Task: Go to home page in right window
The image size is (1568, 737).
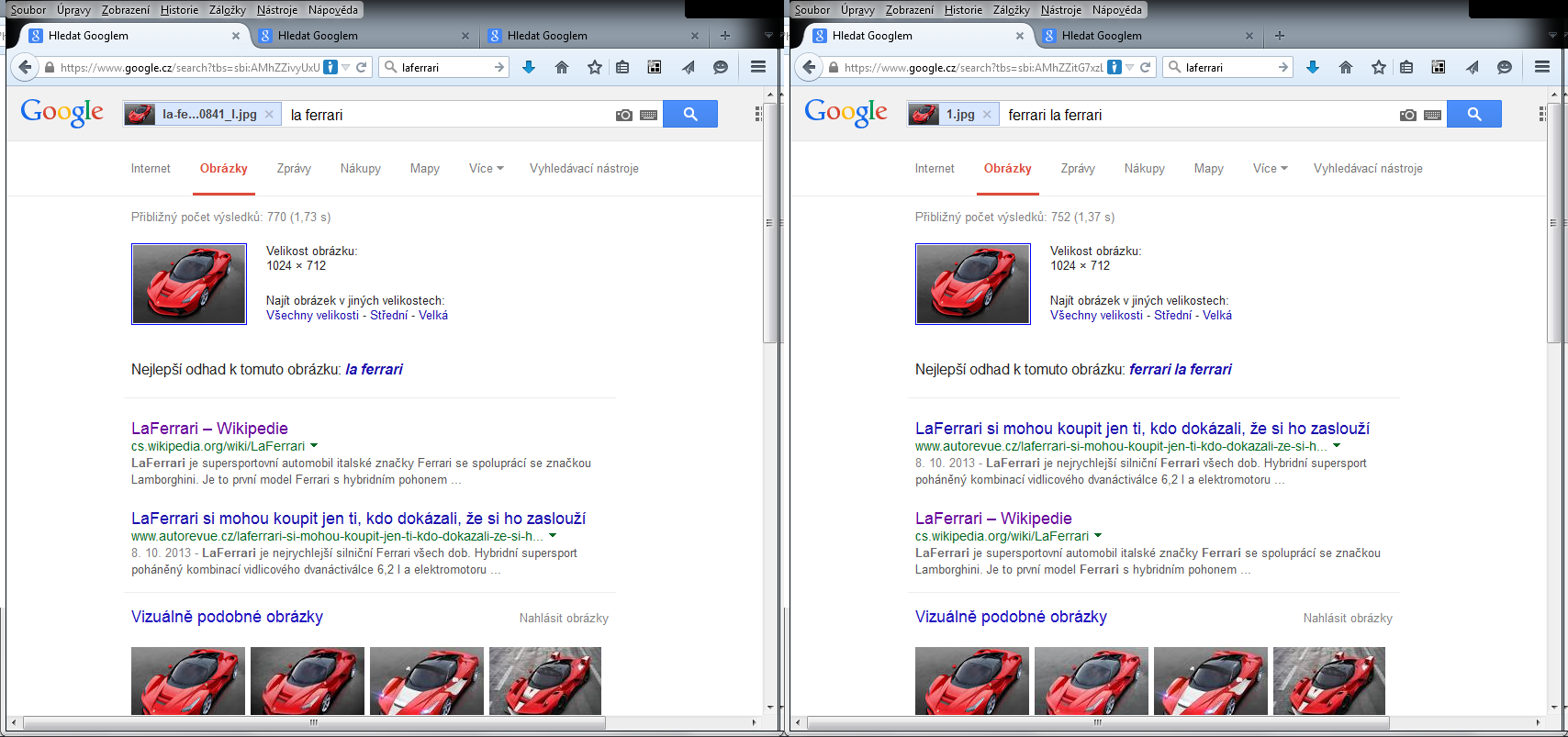Action: pos(1346,67)
